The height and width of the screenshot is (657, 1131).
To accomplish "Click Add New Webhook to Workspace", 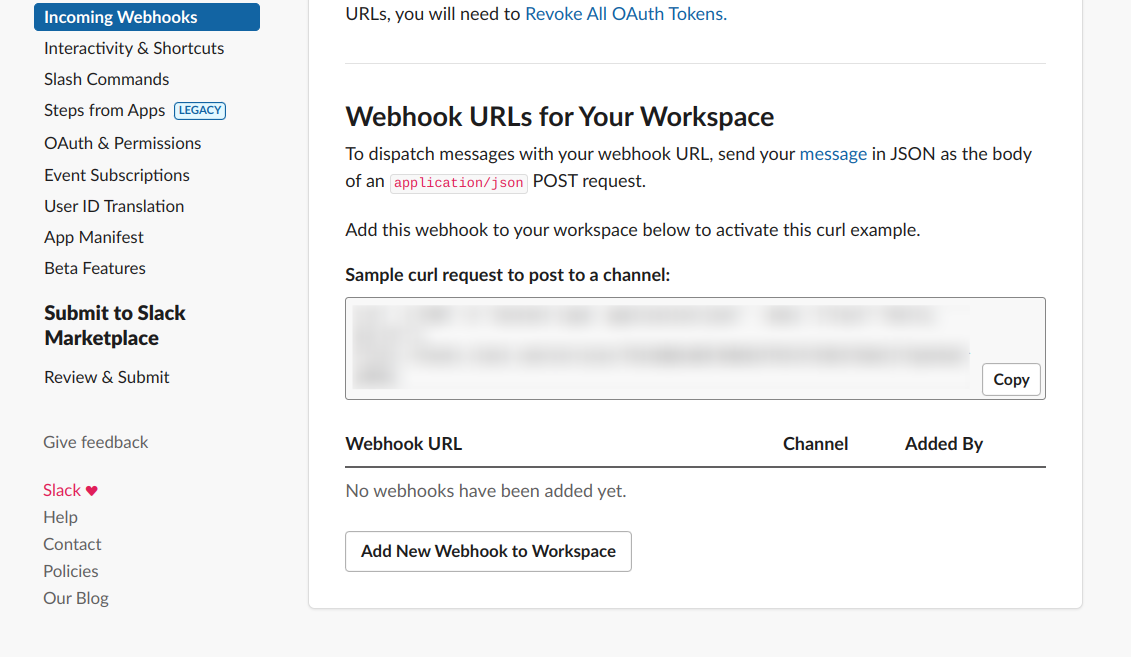I will coord(488,551).
